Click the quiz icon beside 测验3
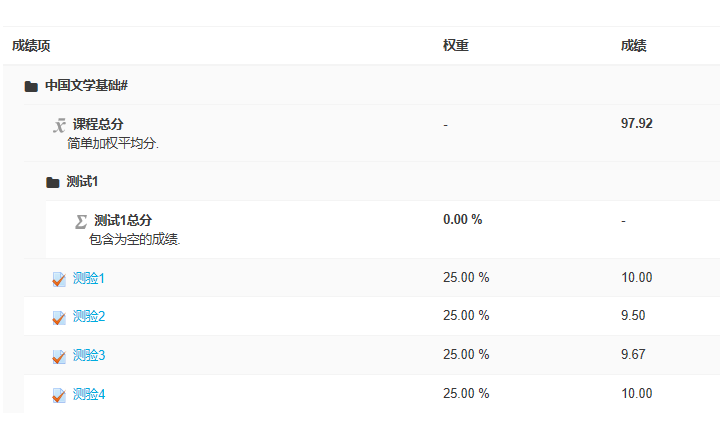 pyautogui.click(x=59, y=356)
